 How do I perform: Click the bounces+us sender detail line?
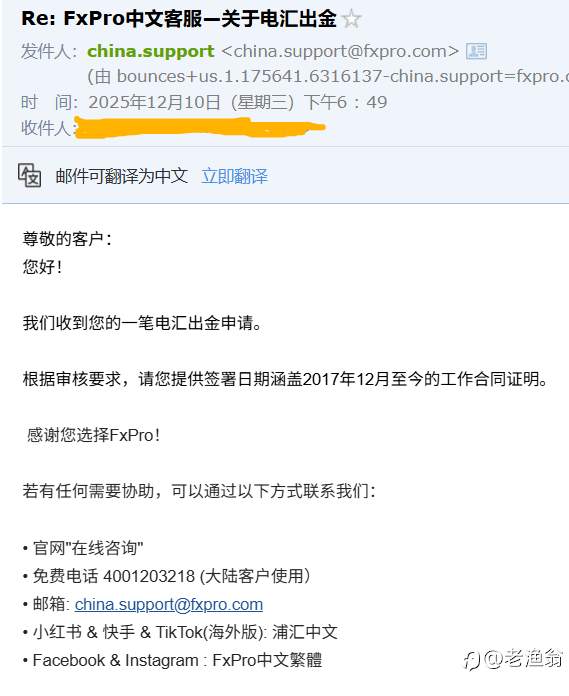pyautogui.click(x=328, y=77)
